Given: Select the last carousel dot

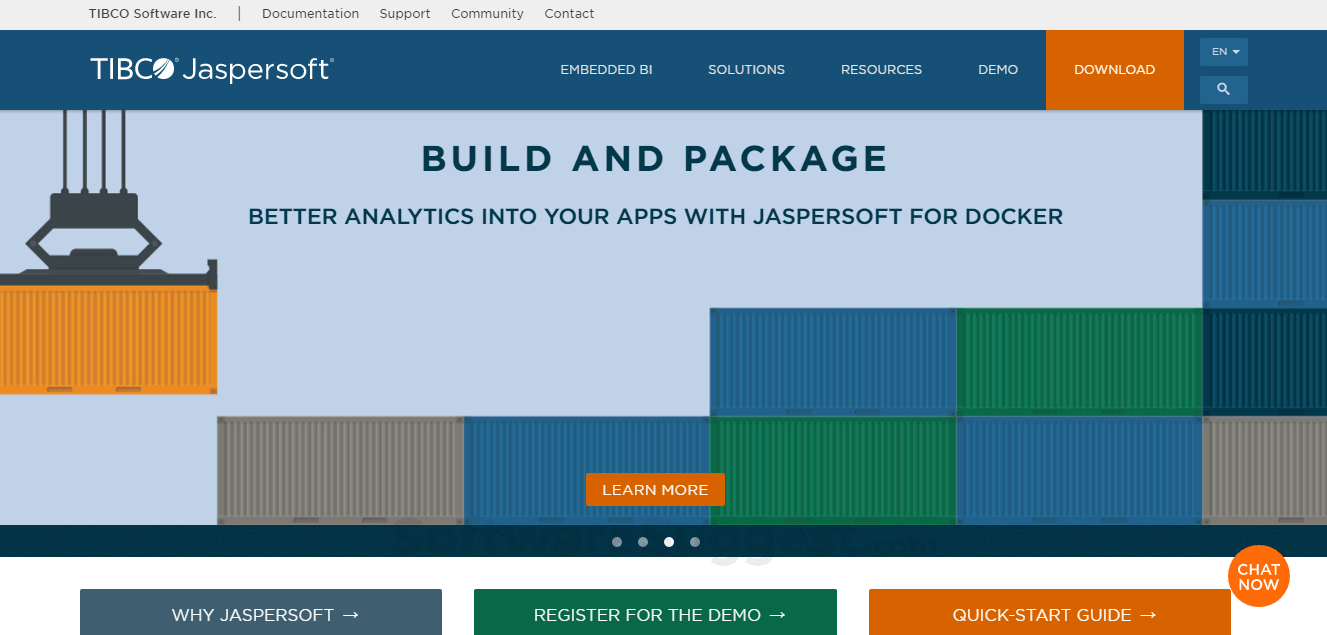Looking at the screenshot, I should click(695, 542).
